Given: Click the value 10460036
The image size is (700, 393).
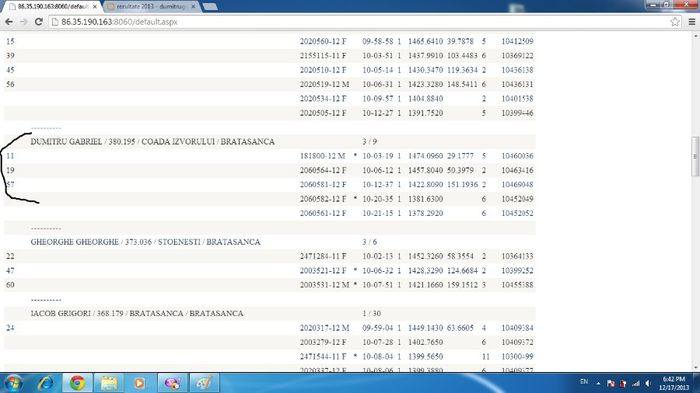Looking at the screenshot, I should (x=517, y=156).
